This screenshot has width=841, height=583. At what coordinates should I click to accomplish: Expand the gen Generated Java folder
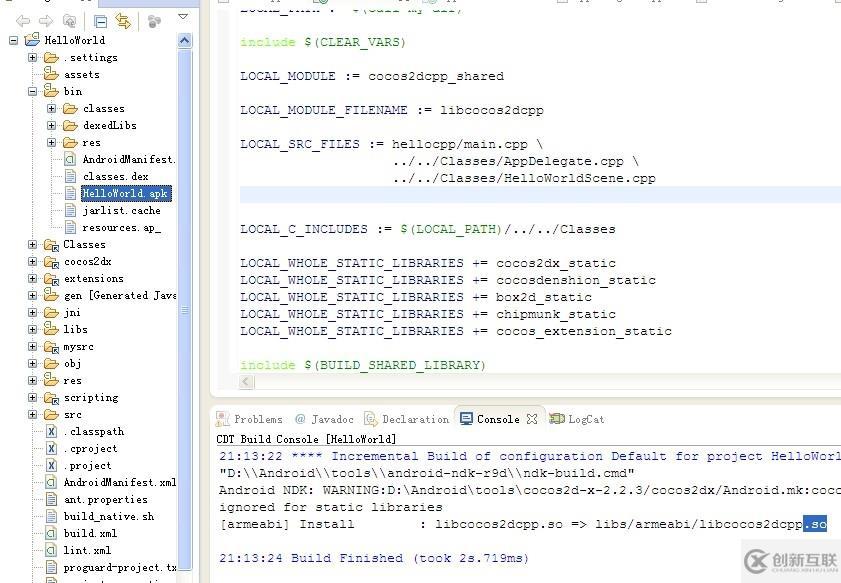(x=33, y=296)
